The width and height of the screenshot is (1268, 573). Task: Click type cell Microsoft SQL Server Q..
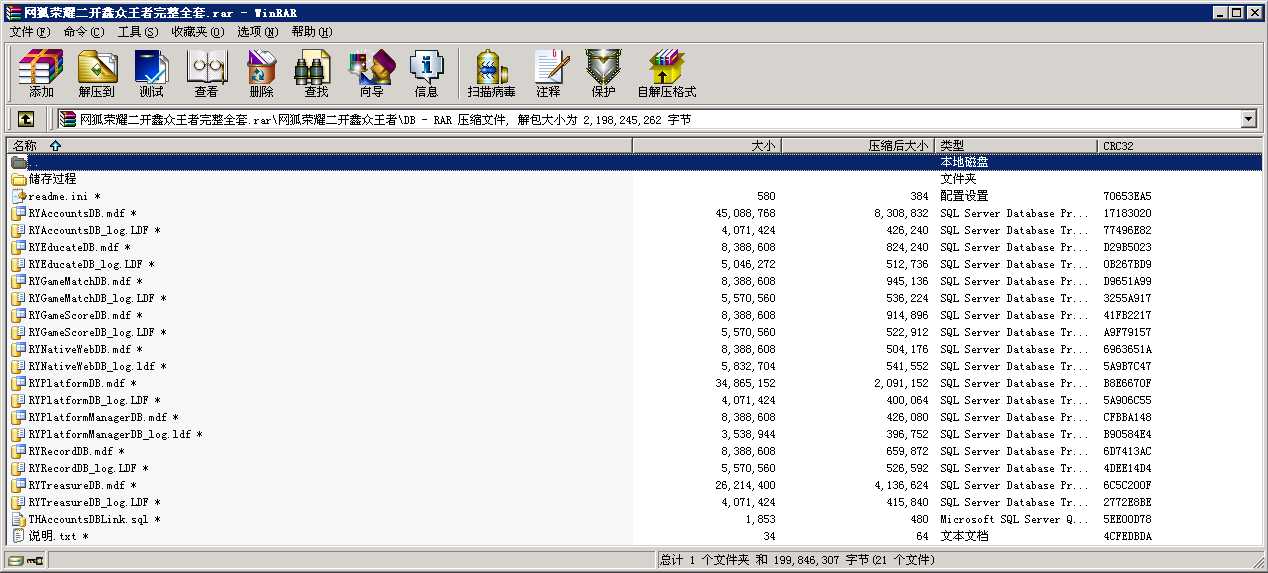[x=1013, y=519]
